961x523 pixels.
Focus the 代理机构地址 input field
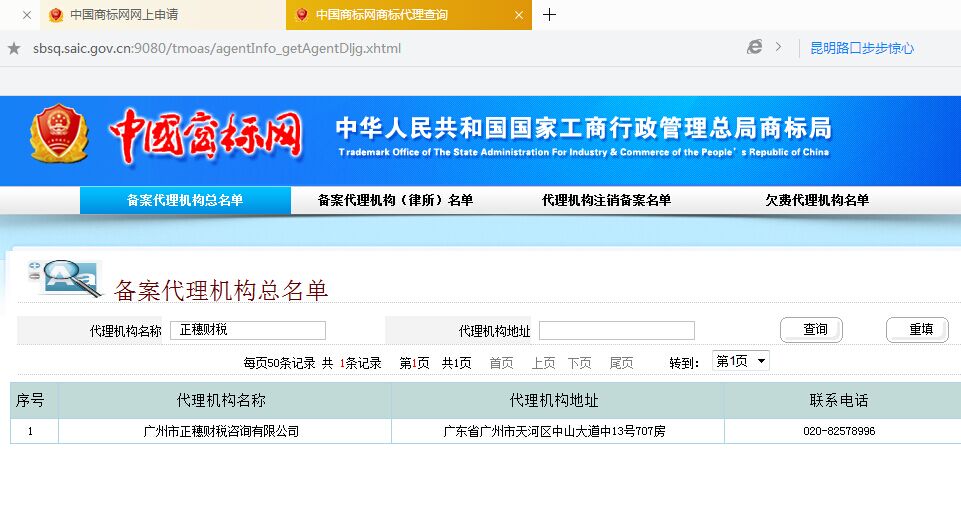(616, 330)
